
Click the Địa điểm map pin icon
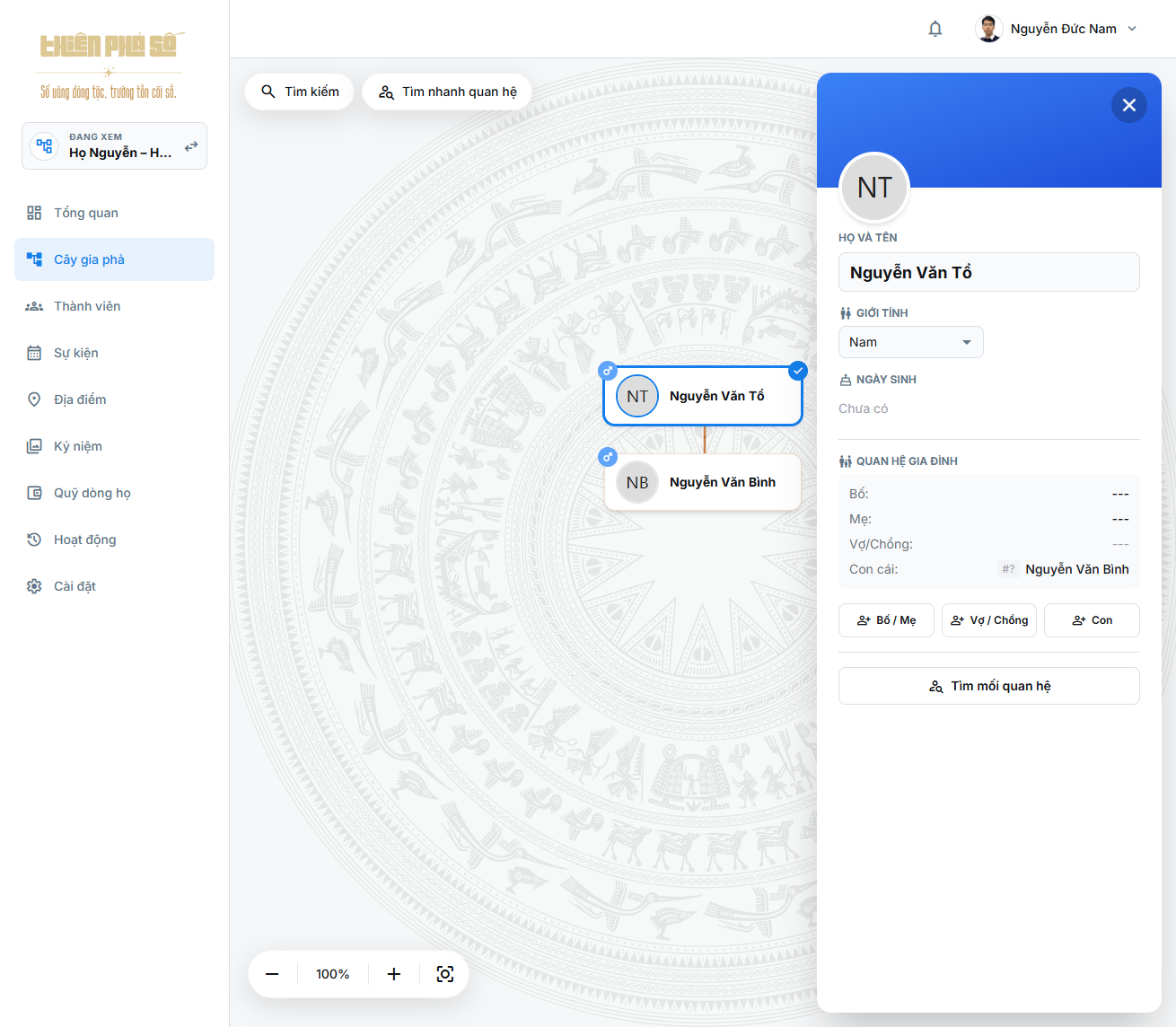point(34,399)
